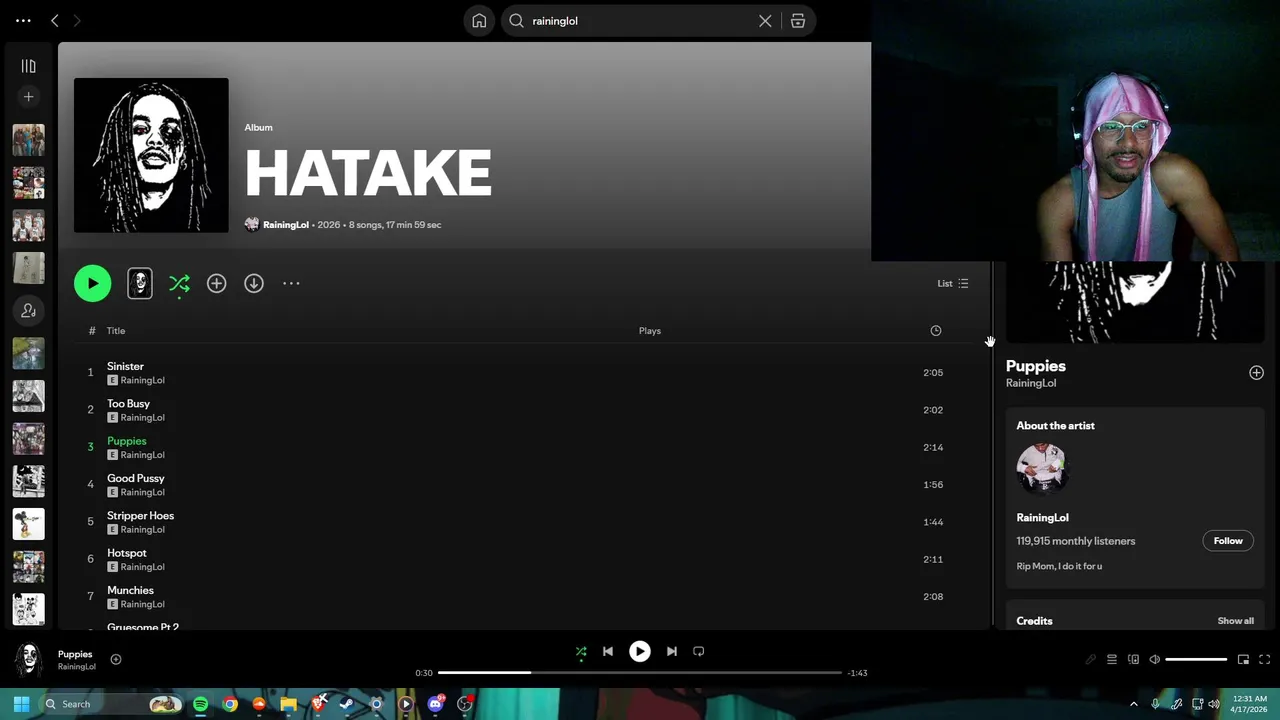The width and height of the screenshot is (1280, 720).
Task: Open the List view options dropdown
Action: pos(952,283)
